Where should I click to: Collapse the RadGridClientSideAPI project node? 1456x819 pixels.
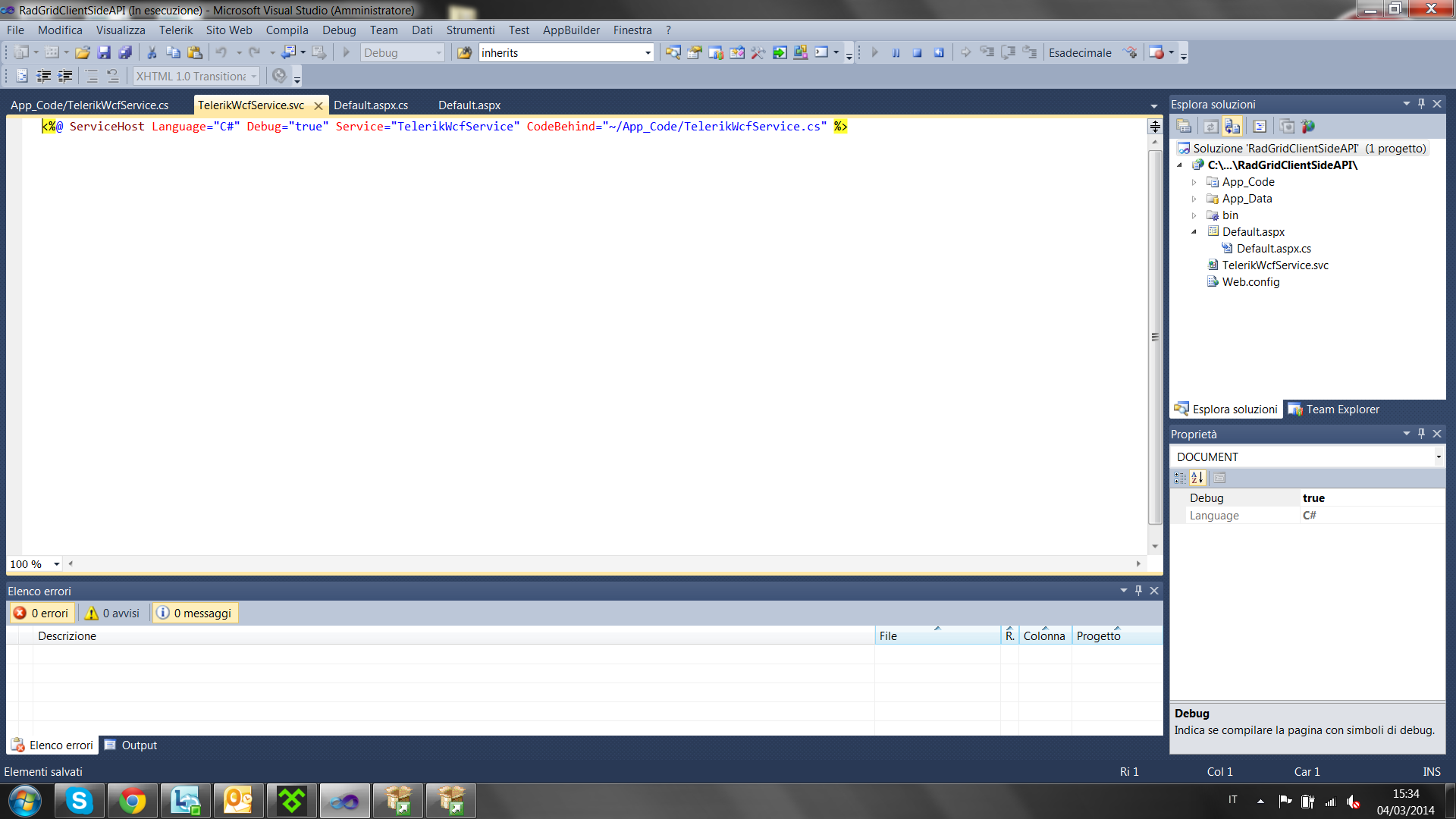pos(1179,165)
